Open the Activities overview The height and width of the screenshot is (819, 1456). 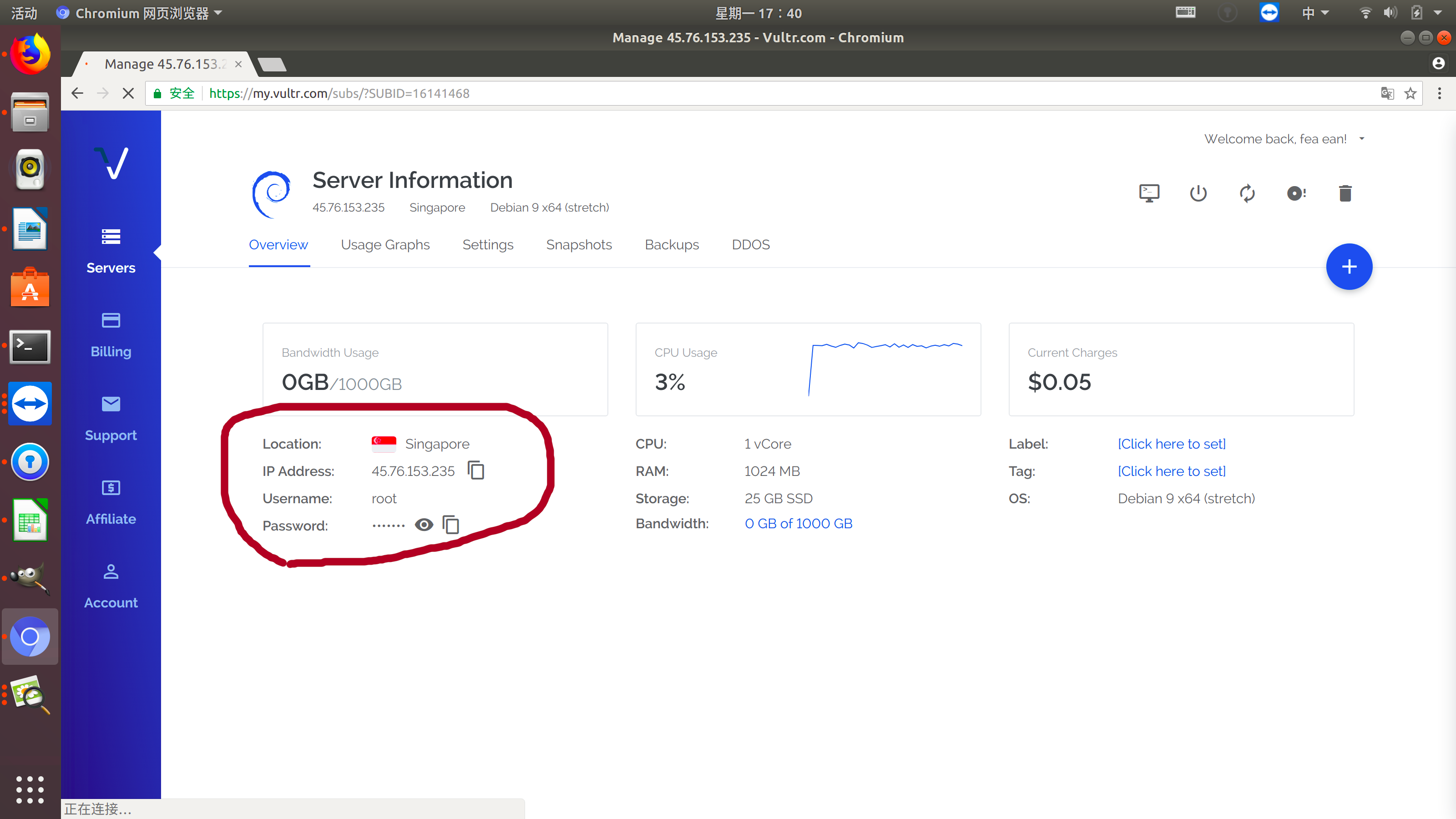pos(24,13)
